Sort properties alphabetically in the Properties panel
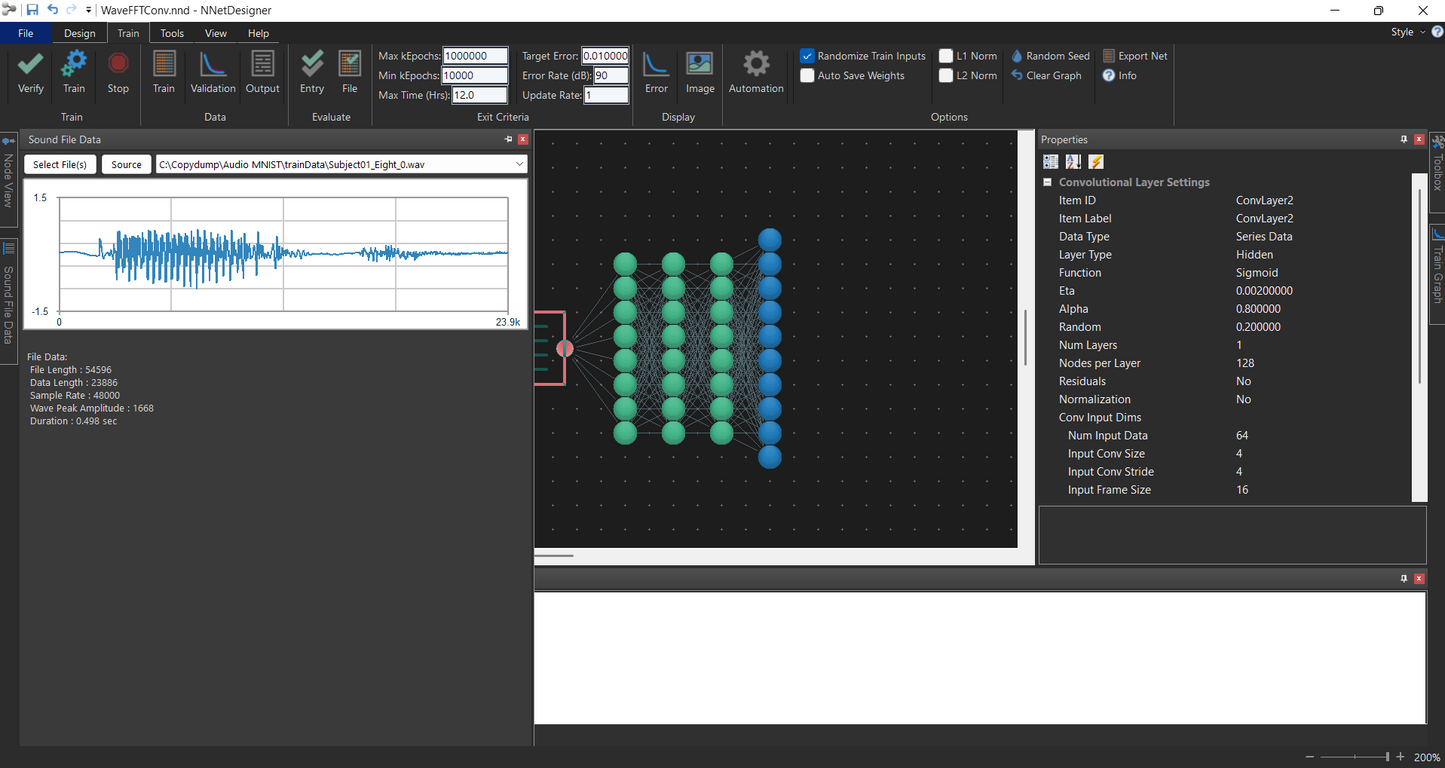The height and width of the screenshot is (768, 1445). 1072,161
